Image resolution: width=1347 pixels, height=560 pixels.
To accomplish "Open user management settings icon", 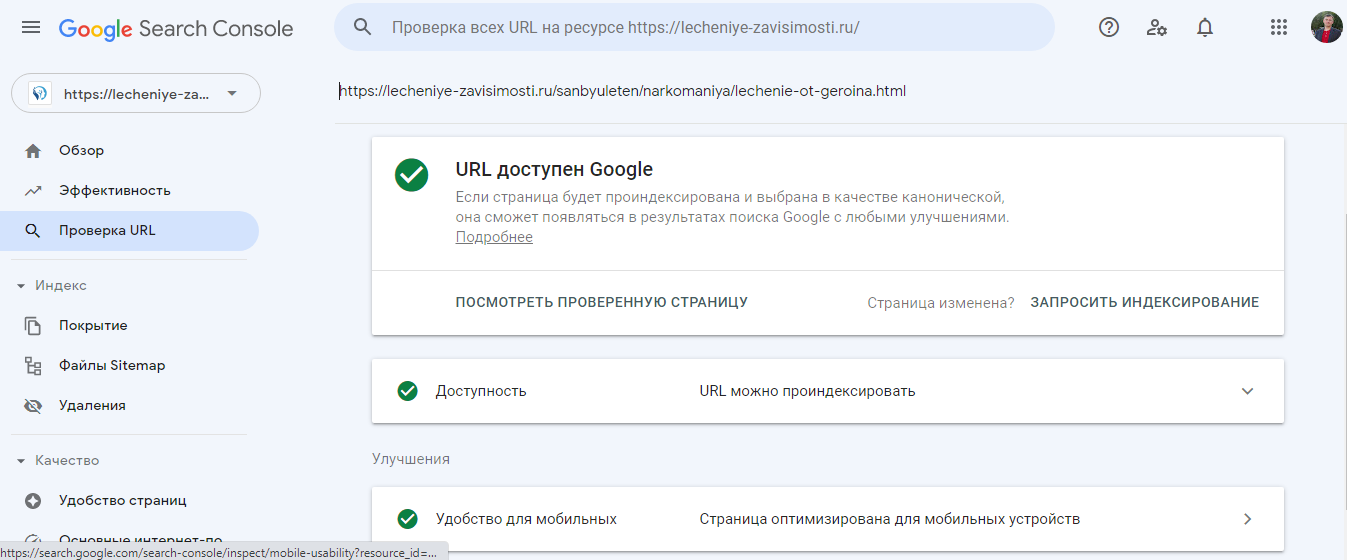I will pos(1157,27).
